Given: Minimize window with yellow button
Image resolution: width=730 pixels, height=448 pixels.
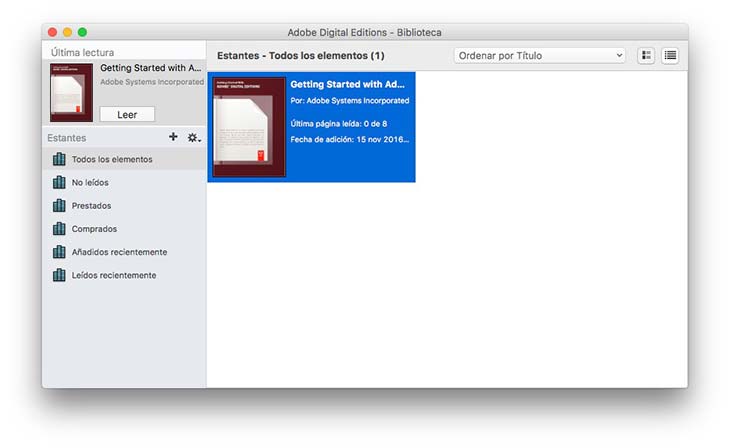Looking at the screenshot, I should [x=68, y=32].
